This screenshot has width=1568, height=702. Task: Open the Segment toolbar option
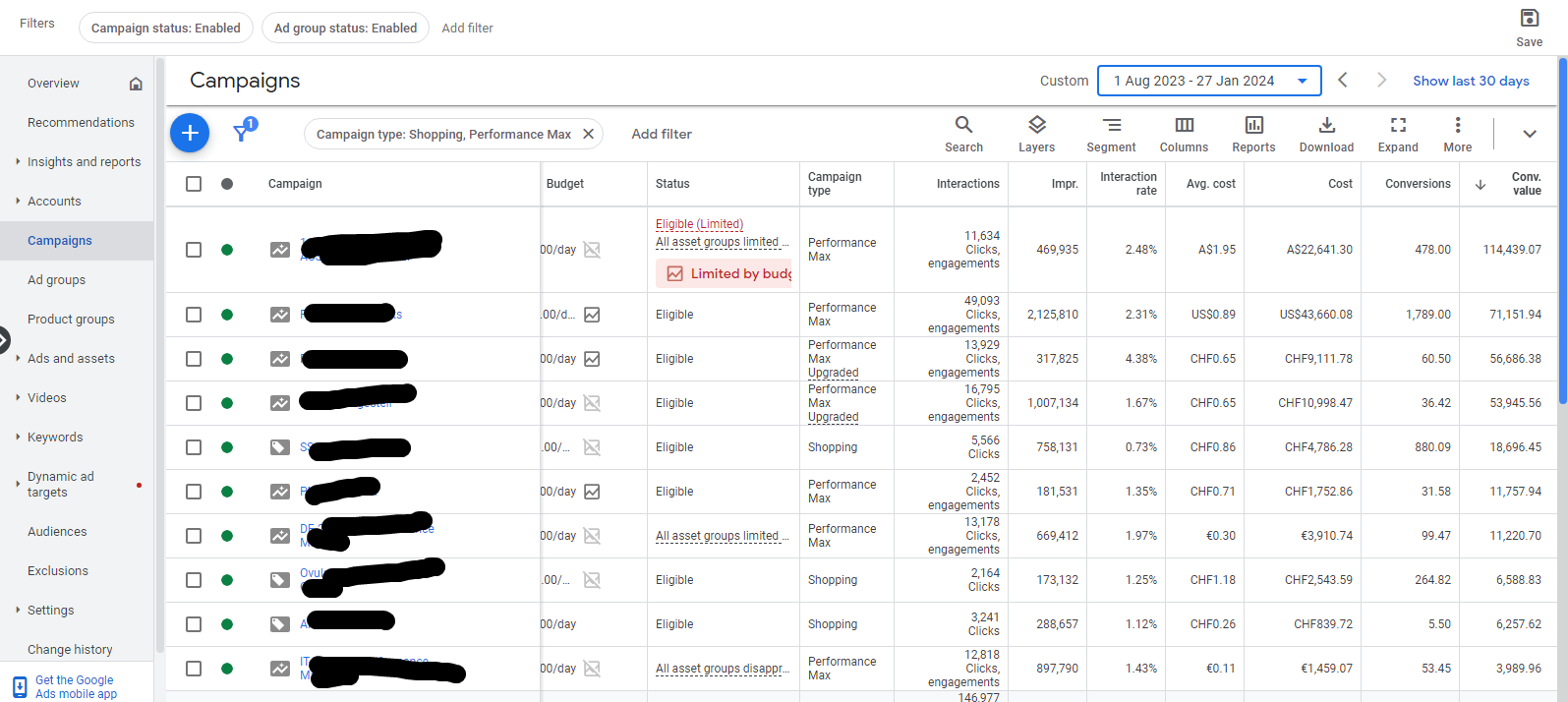point(1111,134)
